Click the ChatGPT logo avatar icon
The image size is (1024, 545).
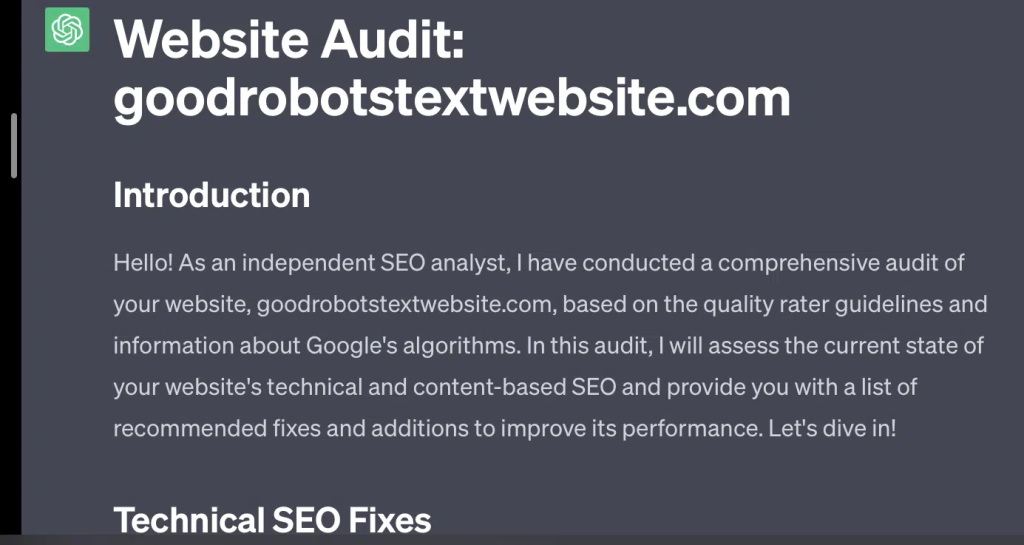click(68, 30)
